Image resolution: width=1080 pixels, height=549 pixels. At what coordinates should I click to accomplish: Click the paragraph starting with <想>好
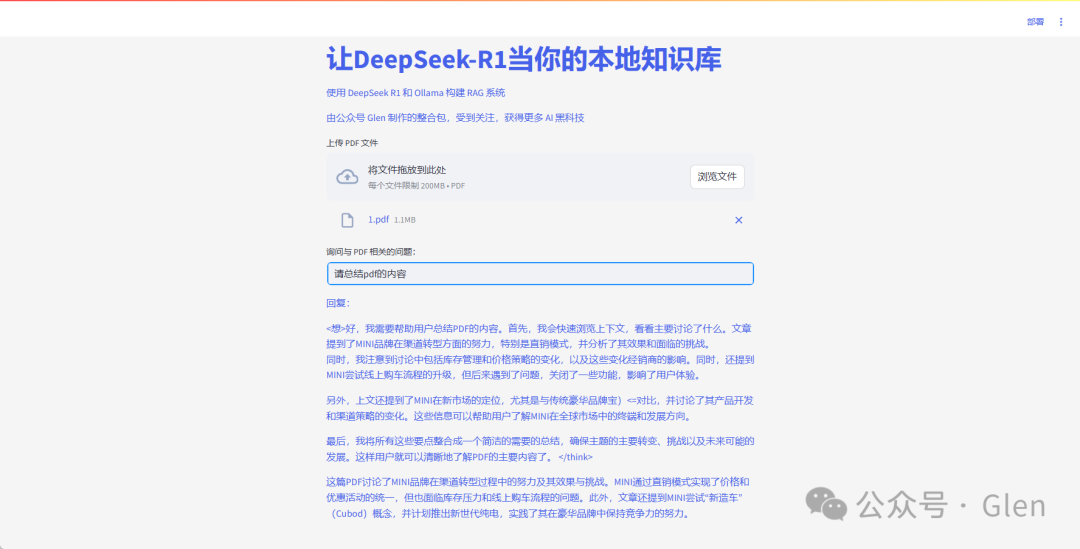click(x=540, y=351)
